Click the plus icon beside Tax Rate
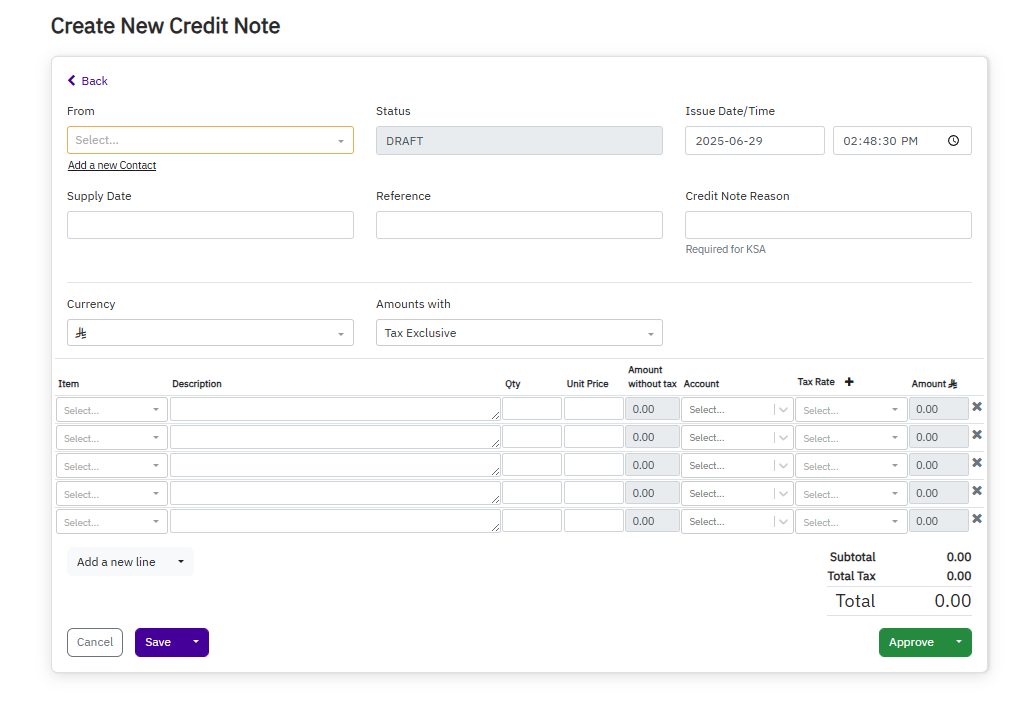The image size is (1036, 703). point(849,382)
